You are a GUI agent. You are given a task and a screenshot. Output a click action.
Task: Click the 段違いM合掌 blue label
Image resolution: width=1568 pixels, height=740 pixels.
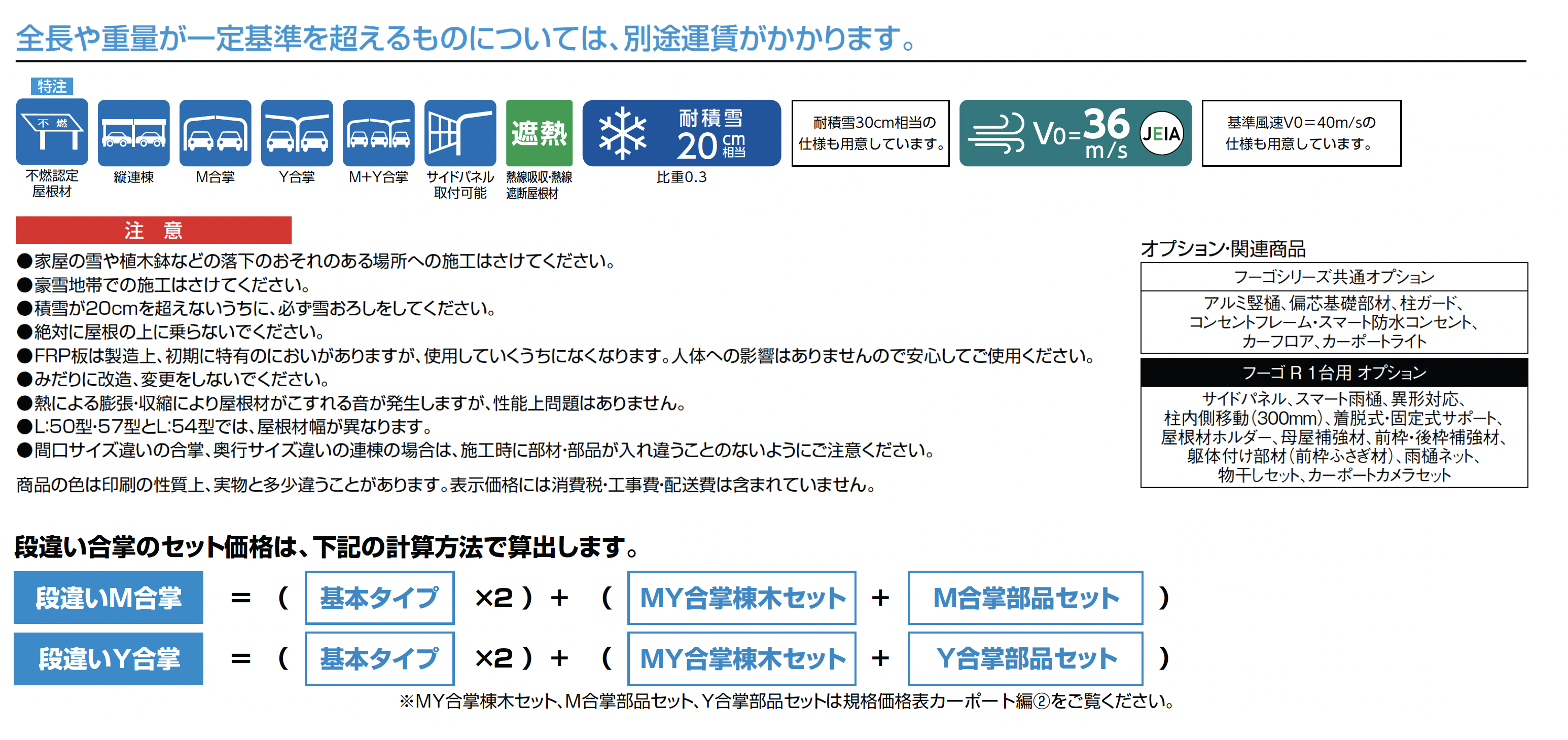coord(109,597)
